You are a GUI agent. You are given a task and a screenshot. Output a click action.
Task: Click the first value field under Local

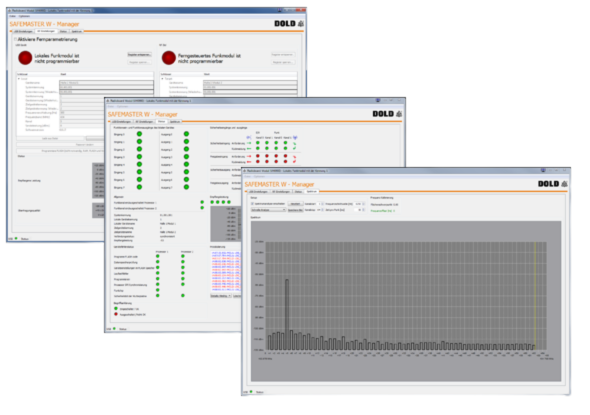click(x=106, y=83)
